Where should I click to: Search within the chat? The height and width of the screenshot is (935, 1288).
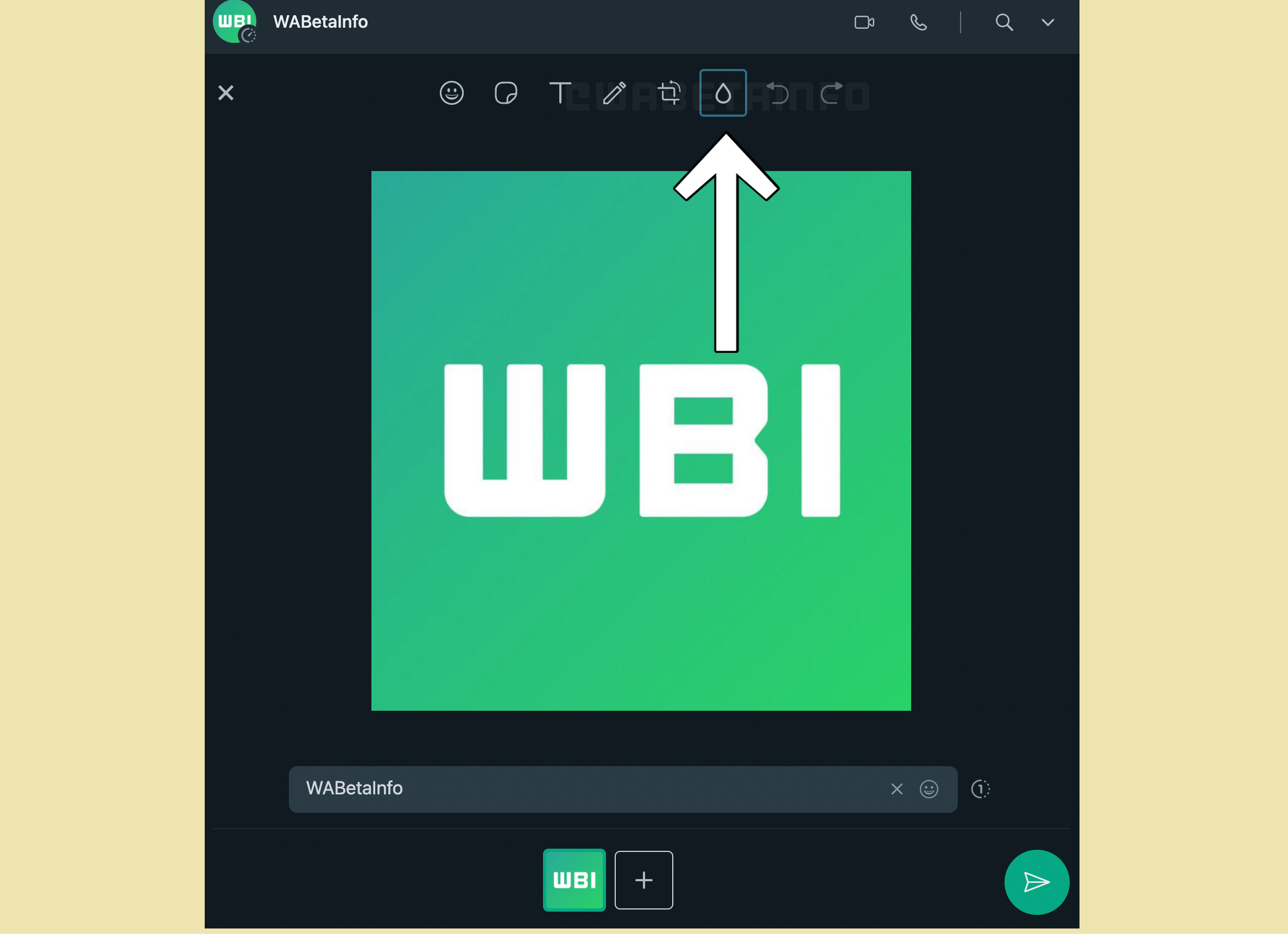pyautogui.click(x=1003, y=23)
